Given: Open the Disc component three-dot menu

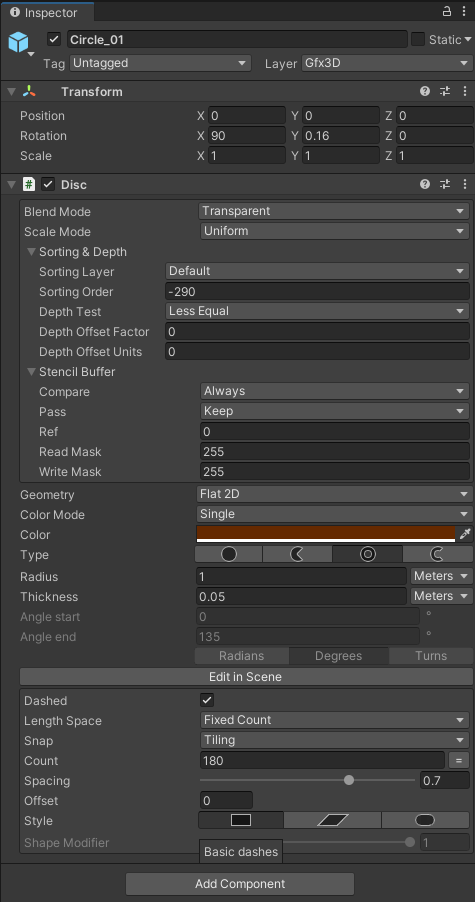Looking at the screenshot, I should (x=465, y=184).
